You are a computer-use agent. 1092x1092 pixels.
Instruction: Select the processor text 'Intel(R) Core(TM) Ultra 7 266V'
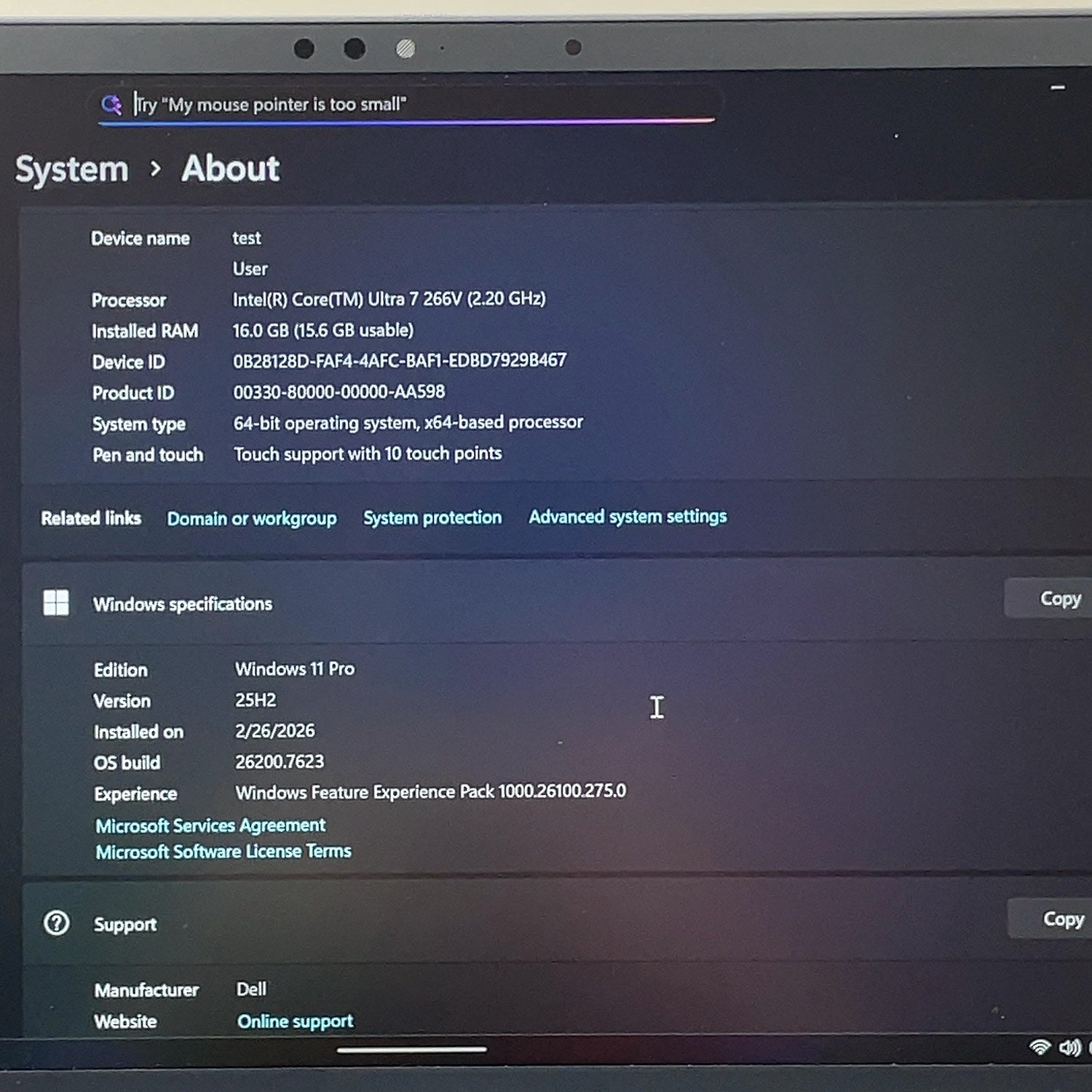pyautogui.click(x=347, y=299)
